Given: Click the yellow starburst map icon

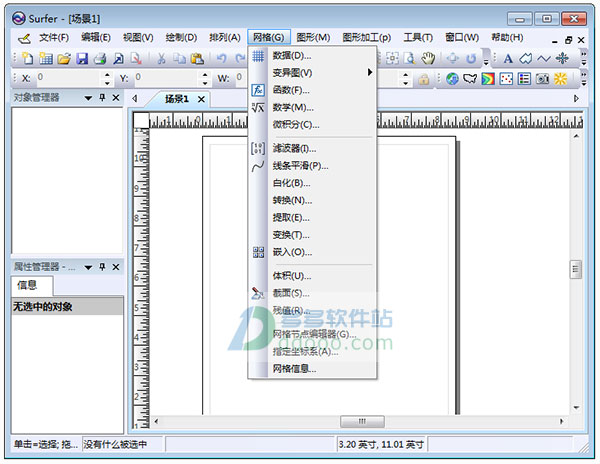Looking at the screenshot, I should tap(560, 79).
